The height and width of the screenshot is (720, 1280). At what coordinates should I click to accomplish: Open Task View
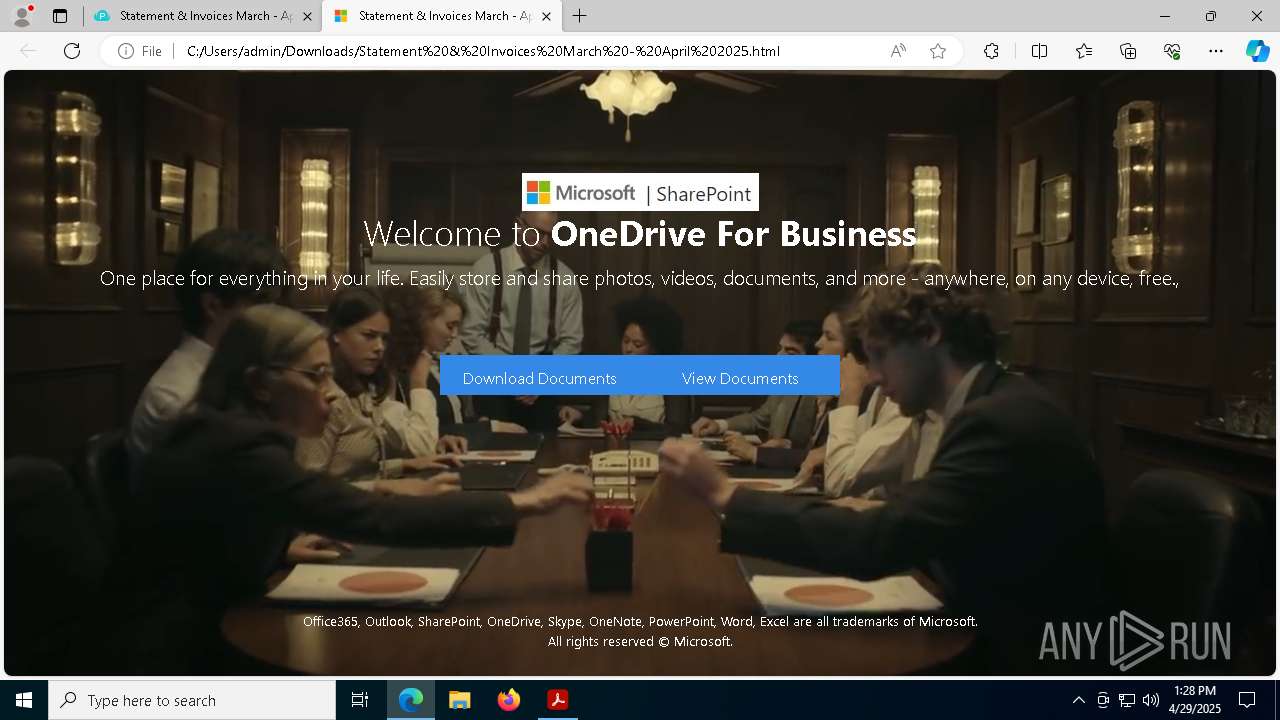pyautogui.click(x=360, y=700)
